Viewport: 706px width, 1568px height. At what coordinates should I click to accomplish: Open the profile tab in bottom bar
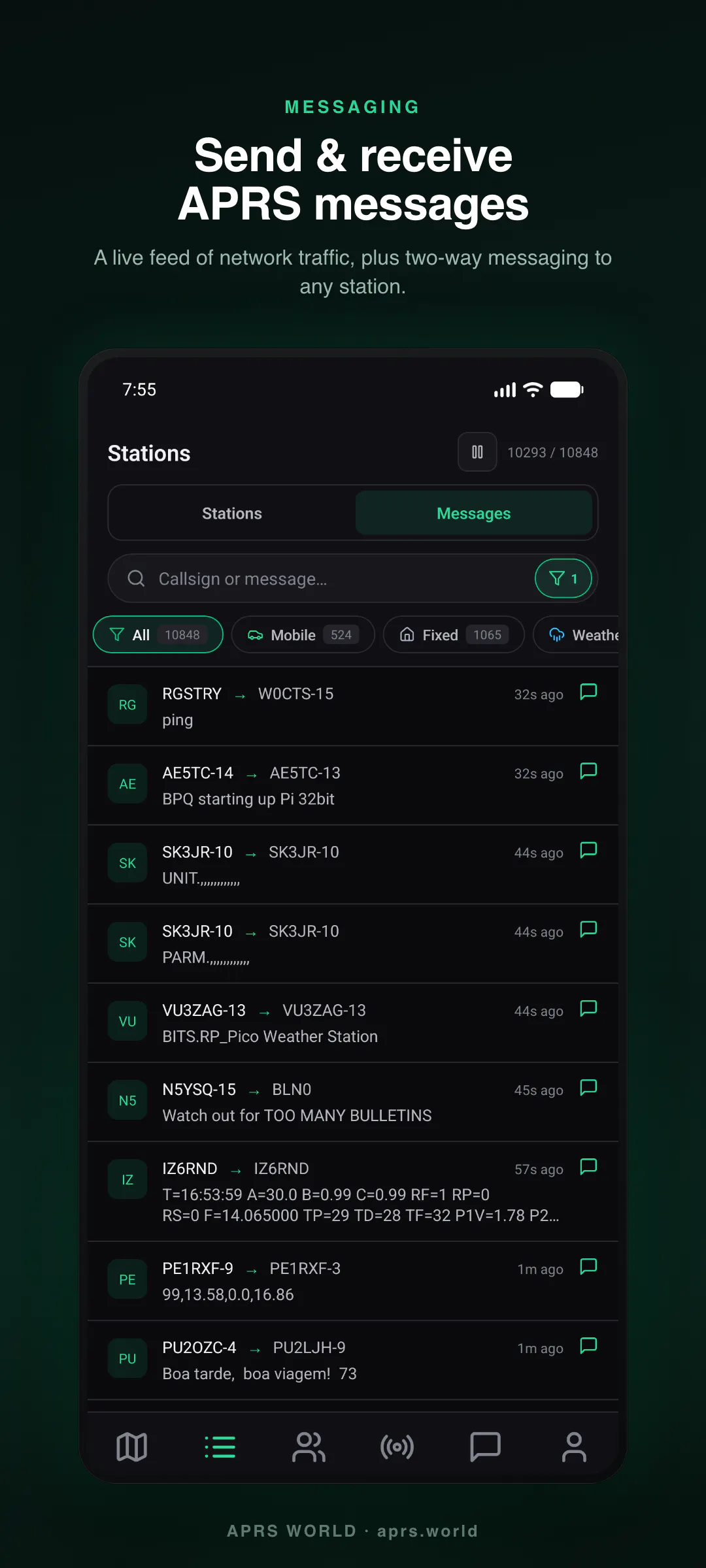(574, 1447)
